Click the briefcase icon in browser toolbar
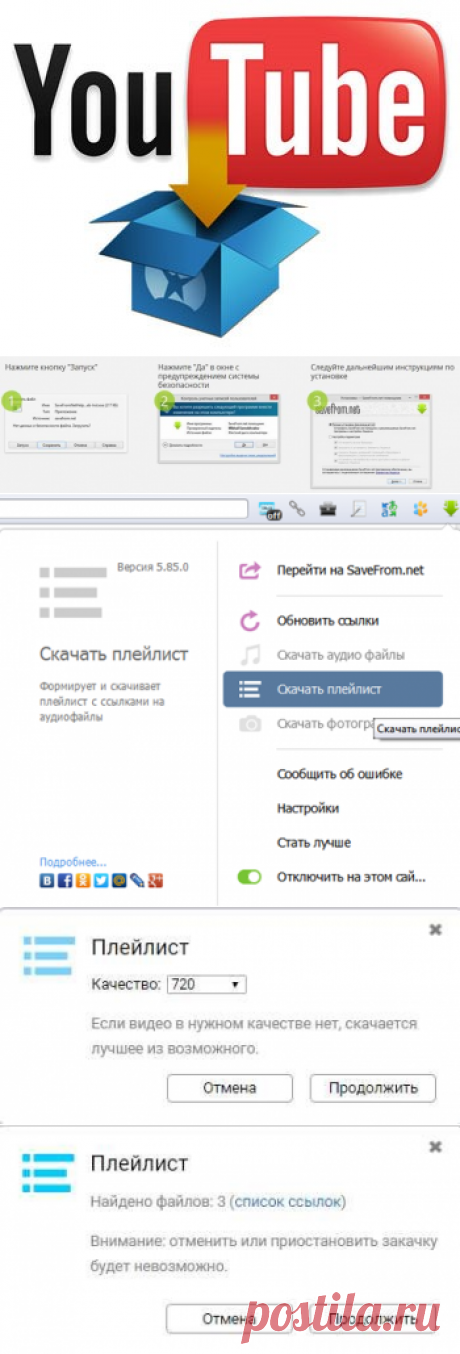The image size is (460, 1354). tap(327, 509)
